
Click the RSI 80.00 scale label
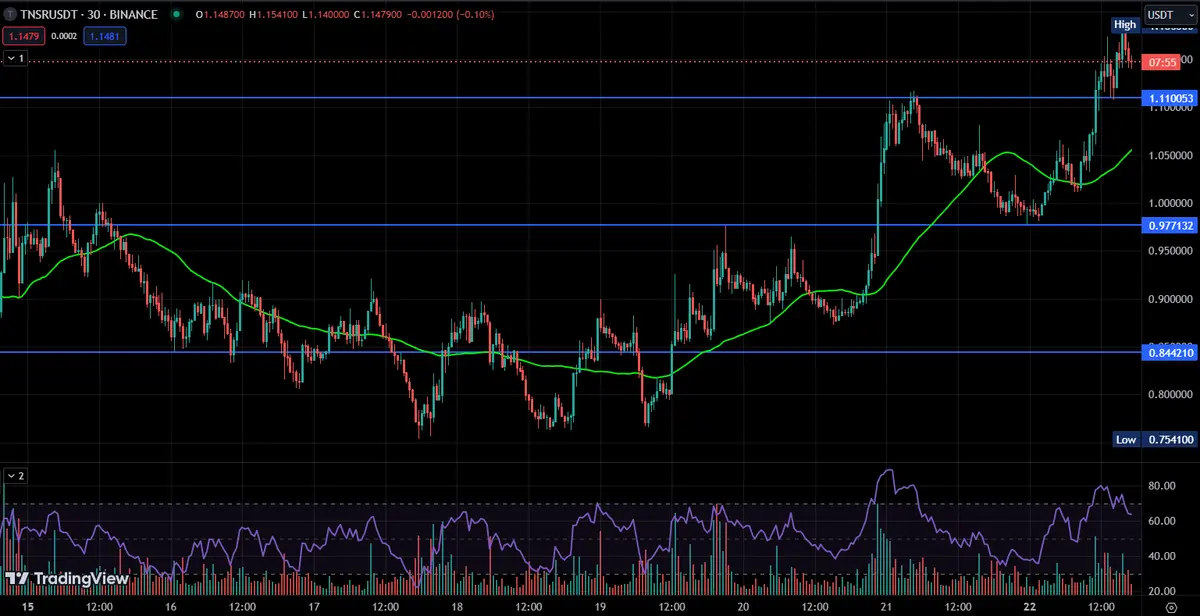(x=1161, y=486)
